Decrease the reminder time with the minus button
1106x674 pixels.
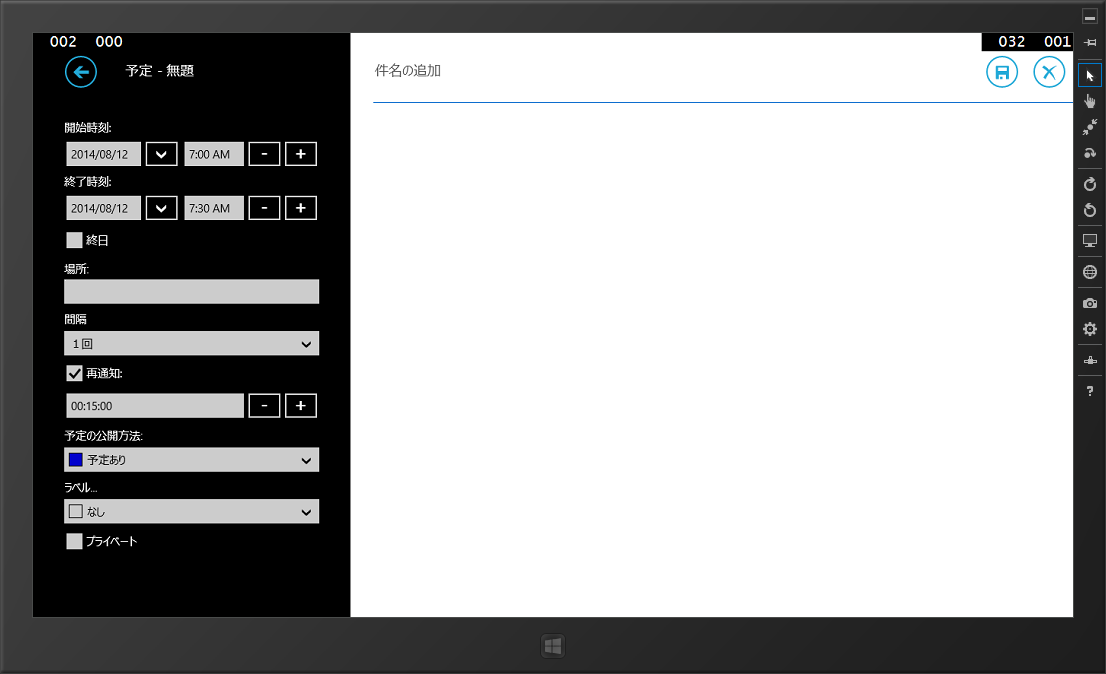tap(264, 406)
